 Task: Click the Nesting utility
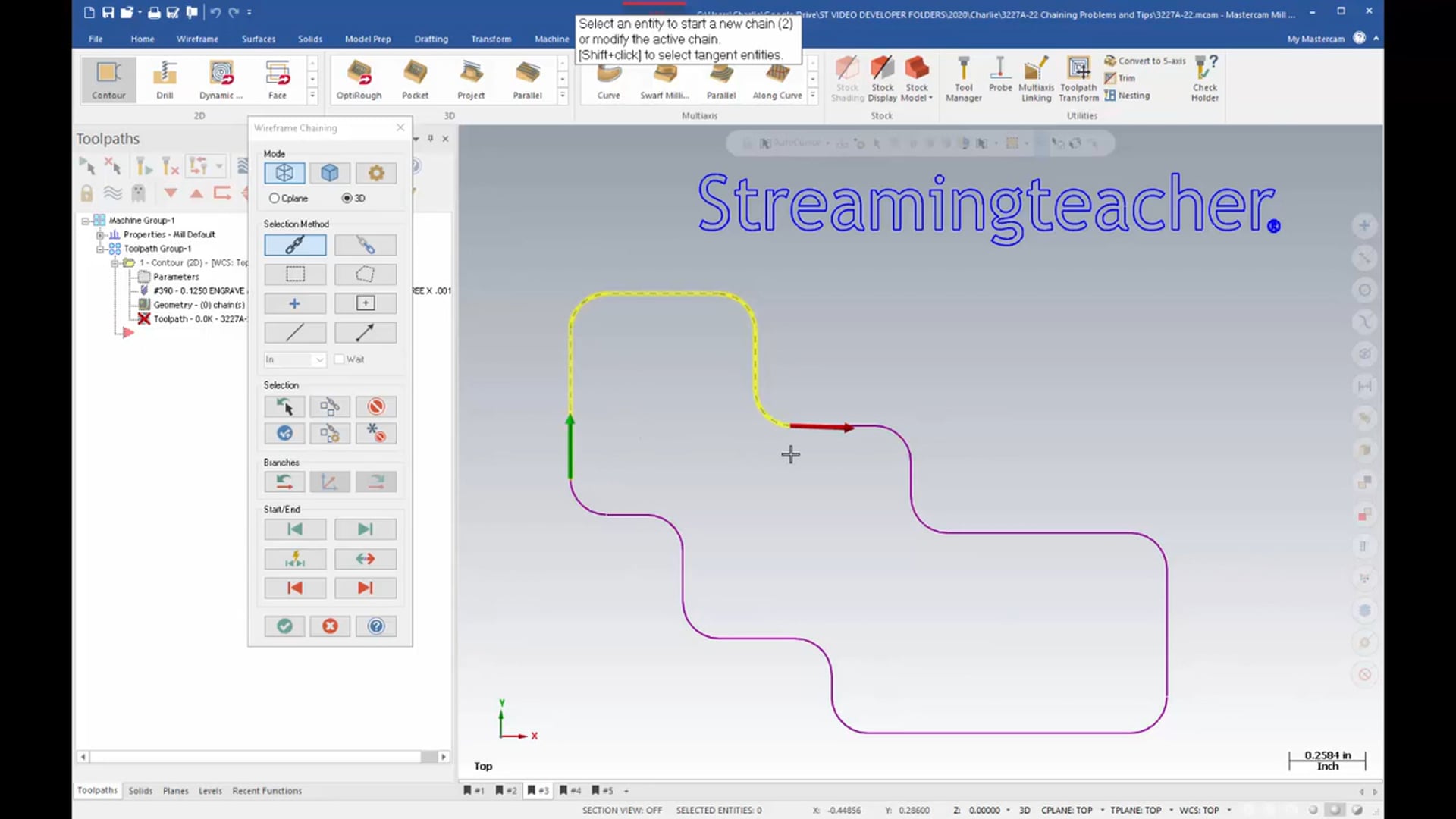tap(1127, 96)
